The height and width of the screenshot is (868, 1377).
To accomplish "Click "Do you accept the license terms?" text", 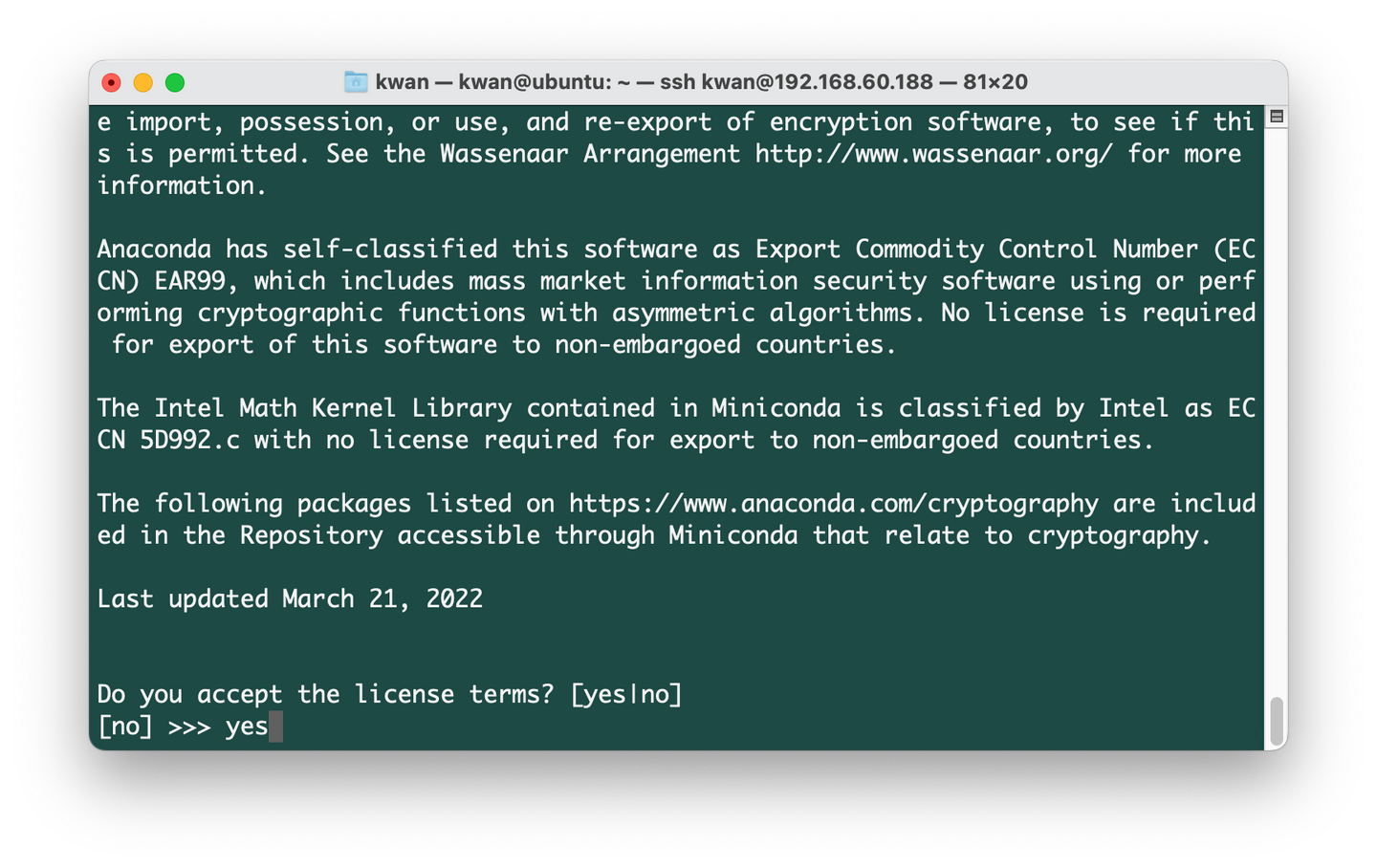I will (x=325, y=694).
